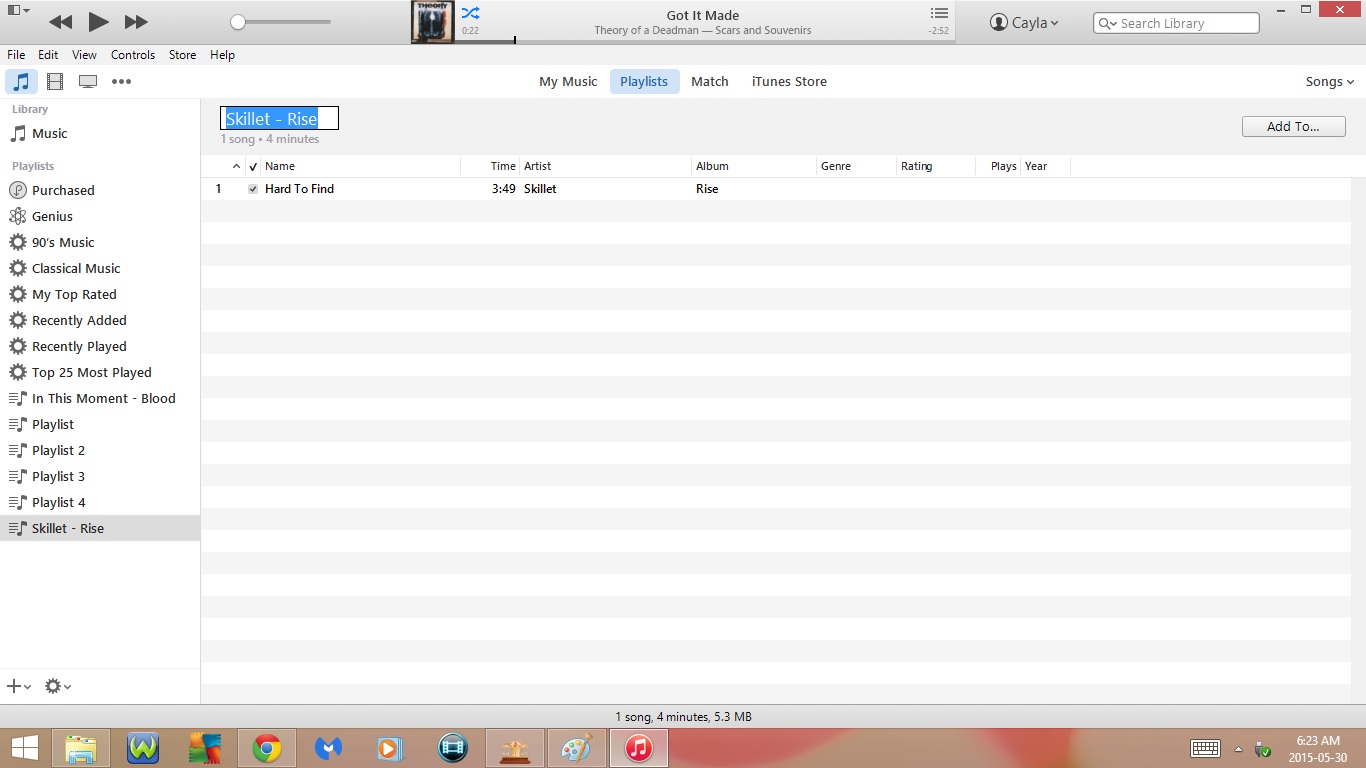Open the View menu

84,55
